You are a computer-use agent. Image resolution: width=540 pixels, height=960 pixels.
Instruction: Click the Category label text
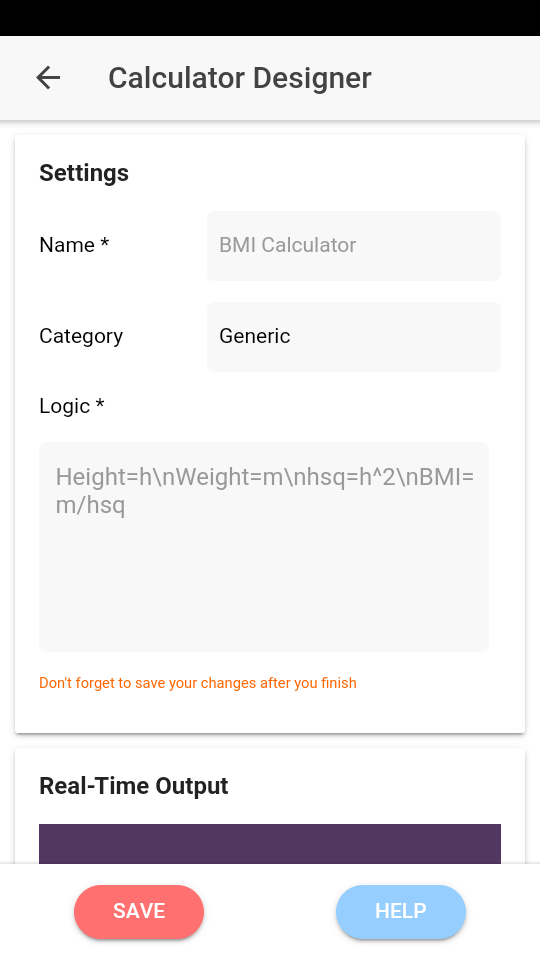[x=81, y=336]
